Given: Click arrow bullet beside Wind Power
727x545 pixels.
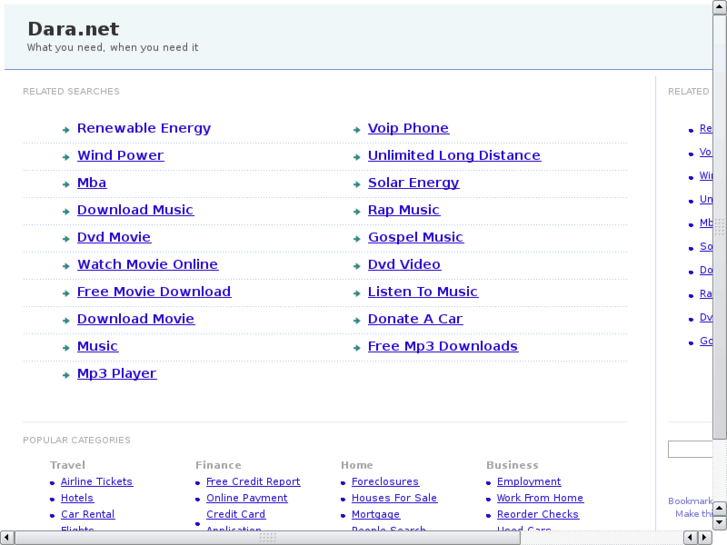Looking at the screenshot, I should [66, 157].
